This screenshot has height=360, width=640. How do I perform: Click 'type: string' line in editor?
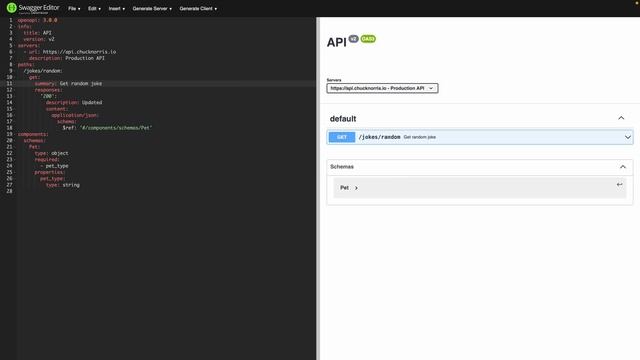coord(63,185)
